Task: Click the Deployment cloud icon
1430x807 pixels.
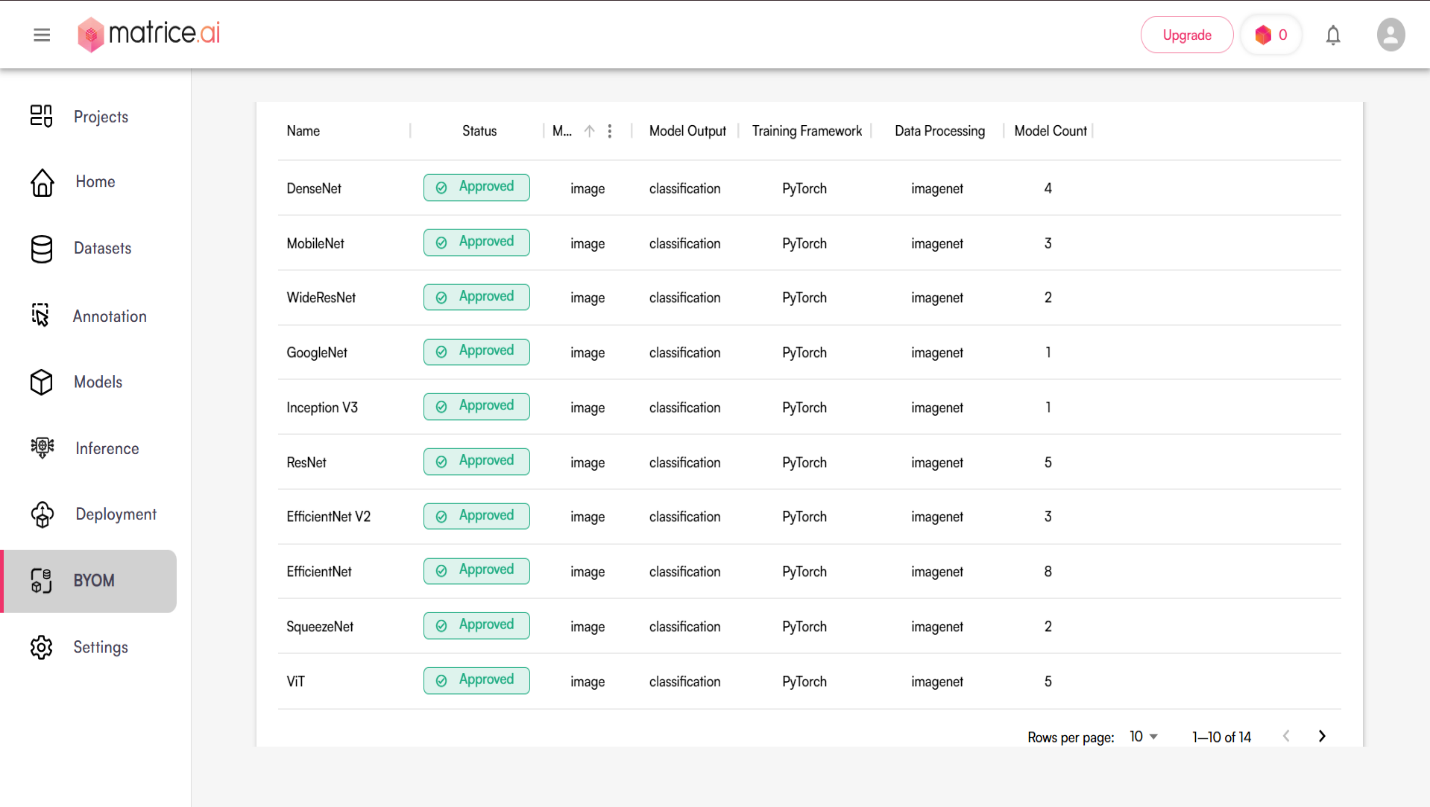Action: click(x=42, y=515)
